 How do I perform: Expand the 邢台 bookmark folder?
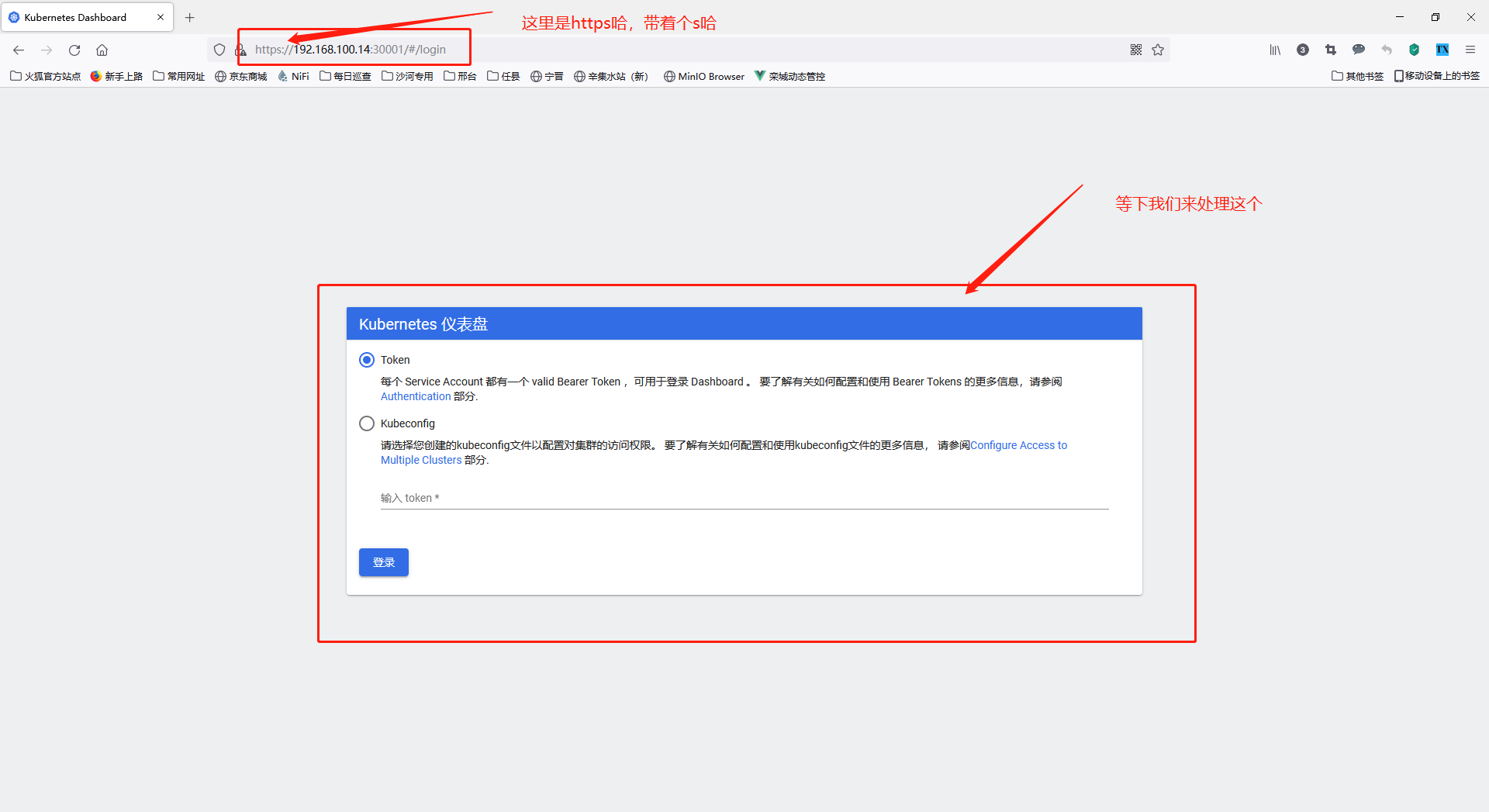pyautogui.click(x=461, y=76)
